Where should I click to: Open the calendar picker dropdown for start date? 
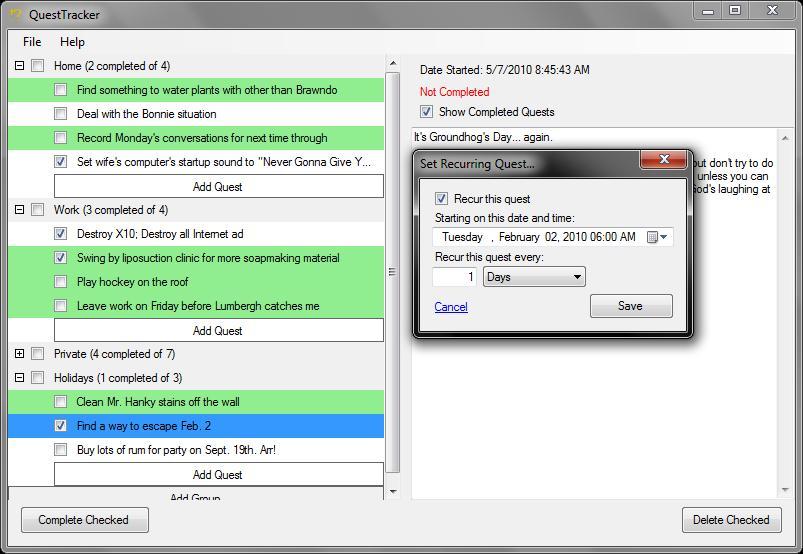(658, 237)
